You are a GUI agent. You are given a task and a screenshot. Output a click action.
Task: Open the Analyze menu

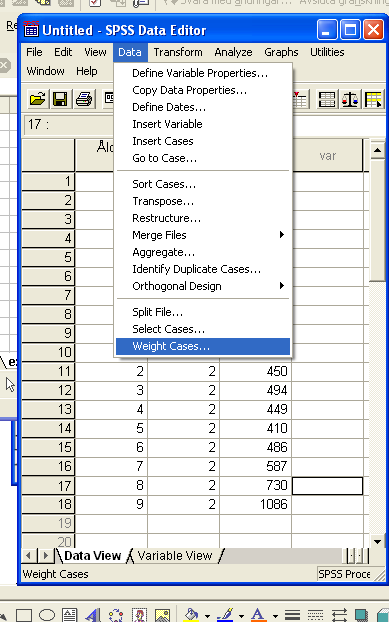(233, 52)
